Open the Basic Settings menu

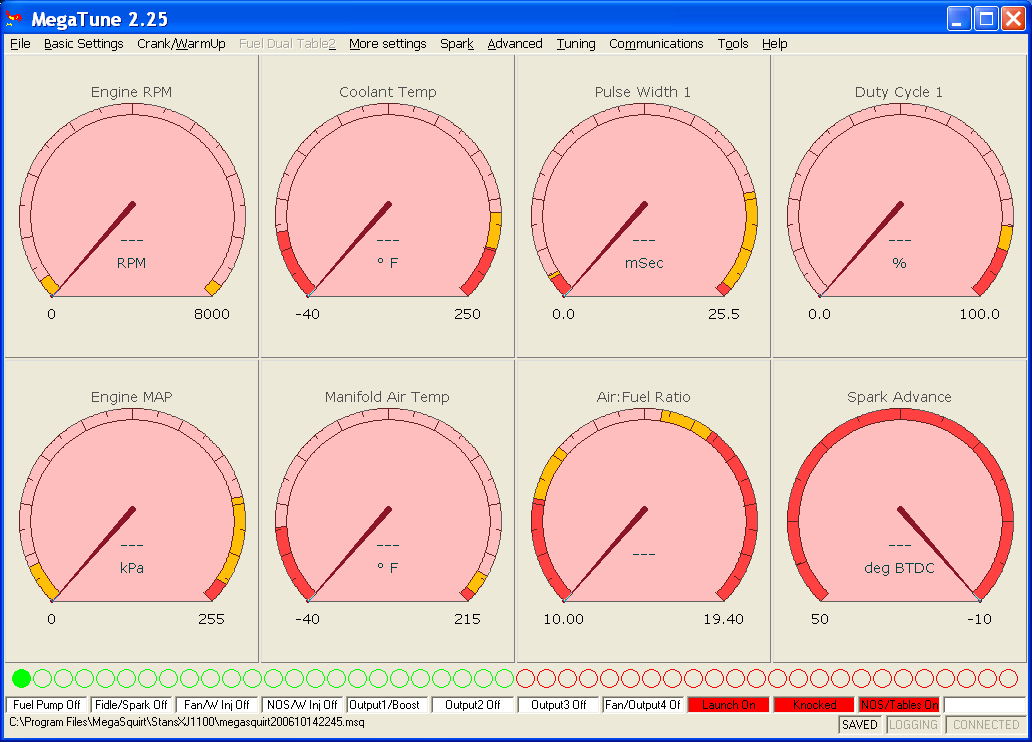click(84, 44)
